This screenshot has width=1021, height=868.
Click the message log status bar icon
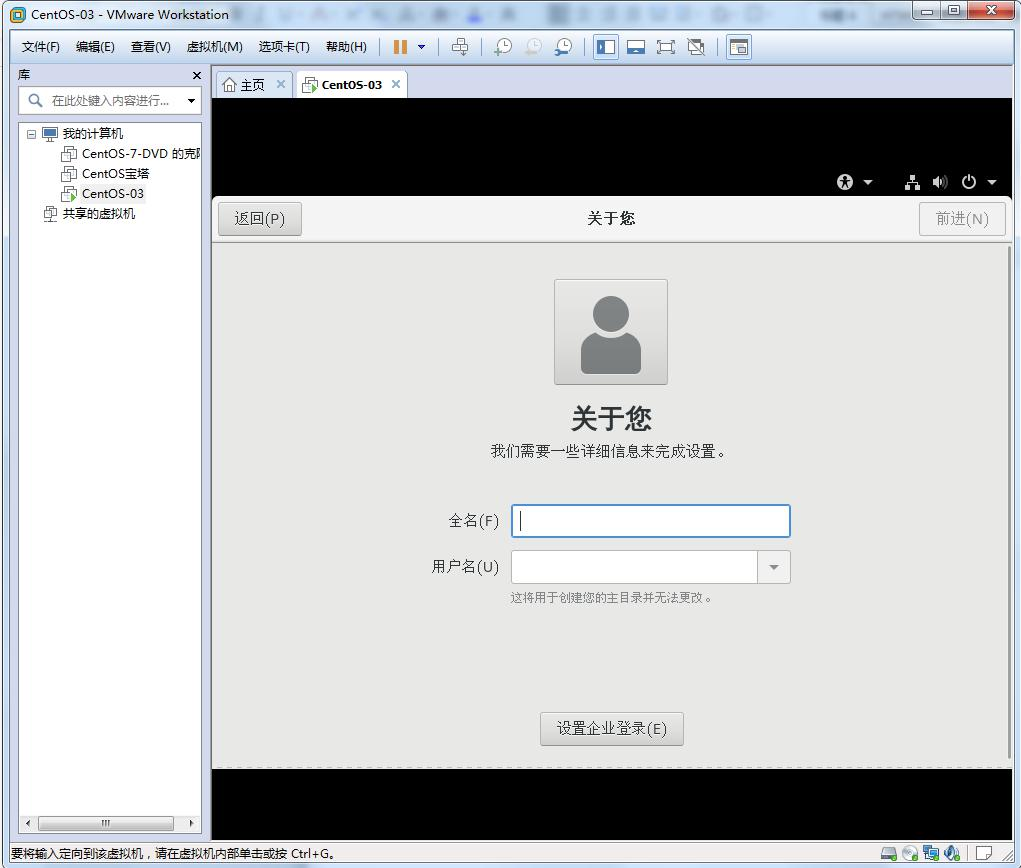click(x=984, y=853)
